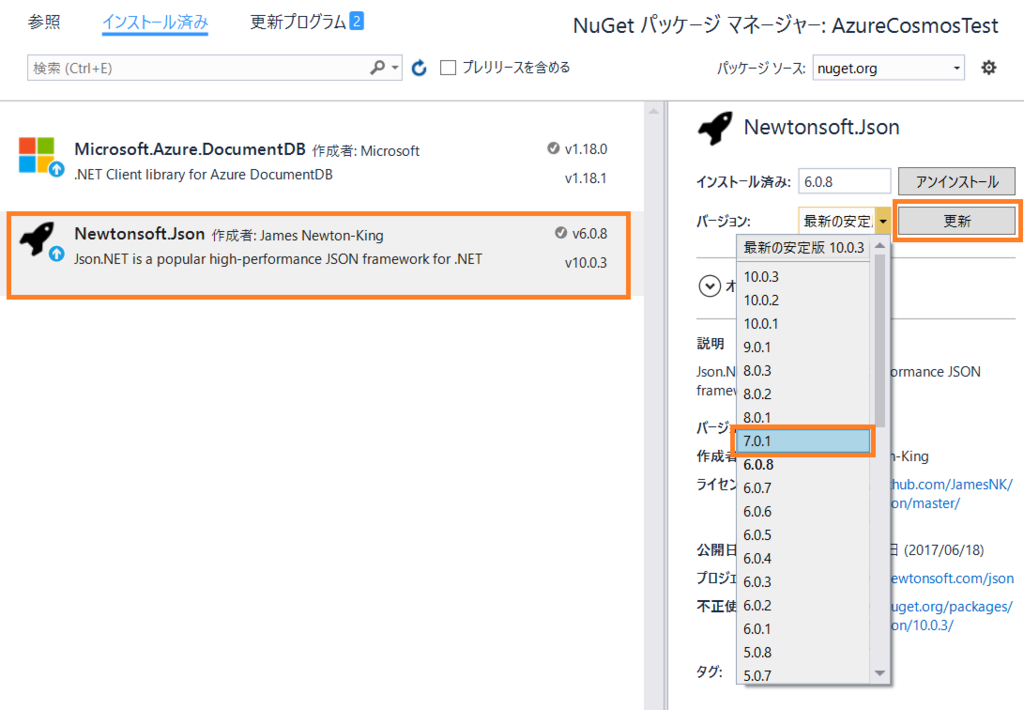
Task: Select version 10.0.3 from the list
Action: click(803, 276)
